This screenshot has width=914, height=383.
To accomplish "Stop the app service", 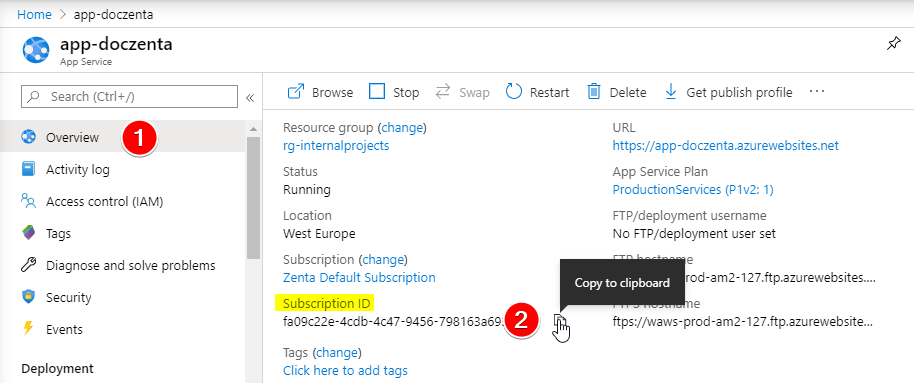I will tap(394, 92).
